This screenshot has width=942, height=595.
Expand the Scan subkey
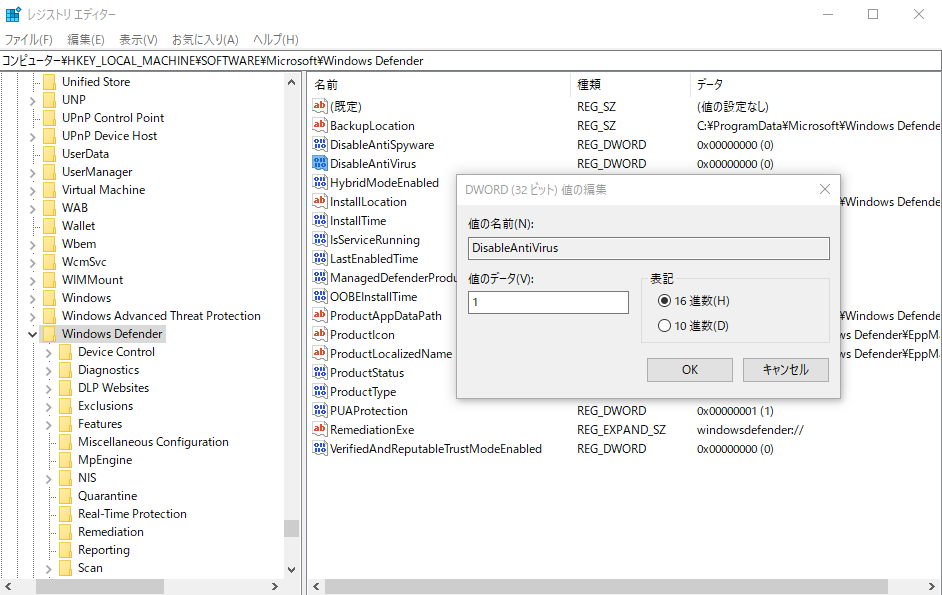[49, 569]
